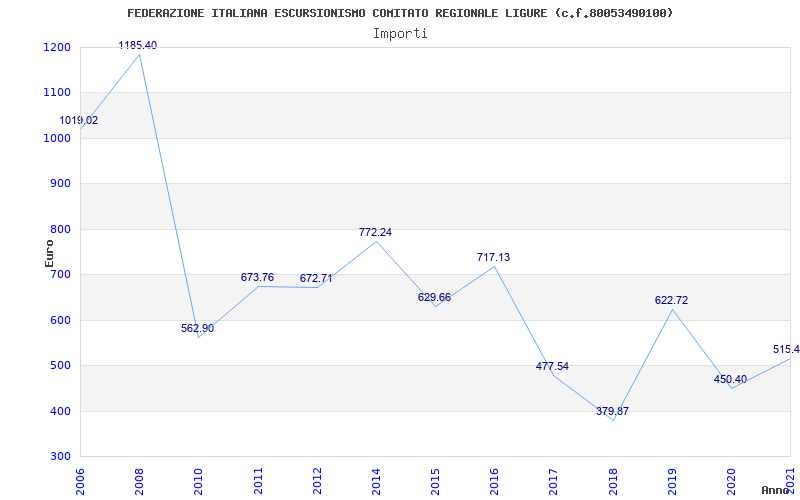Click x-axis year 2012
Viewport: 800px width, 500px height.
point(317,482)
